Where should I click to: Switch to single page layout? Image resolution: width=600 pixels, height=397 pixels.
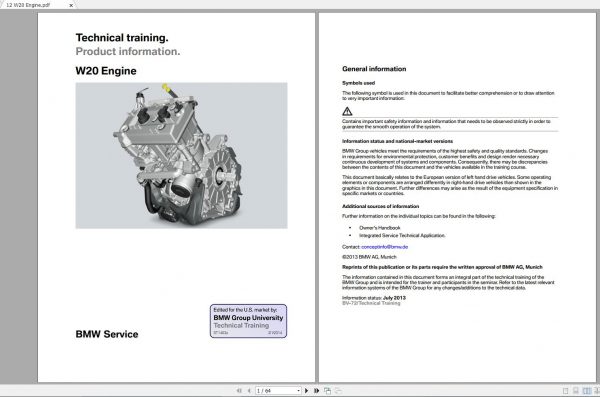(x=566, y=391)
